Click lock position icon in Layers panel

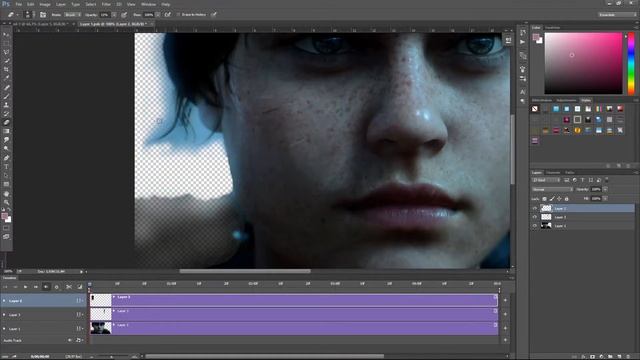559,199
